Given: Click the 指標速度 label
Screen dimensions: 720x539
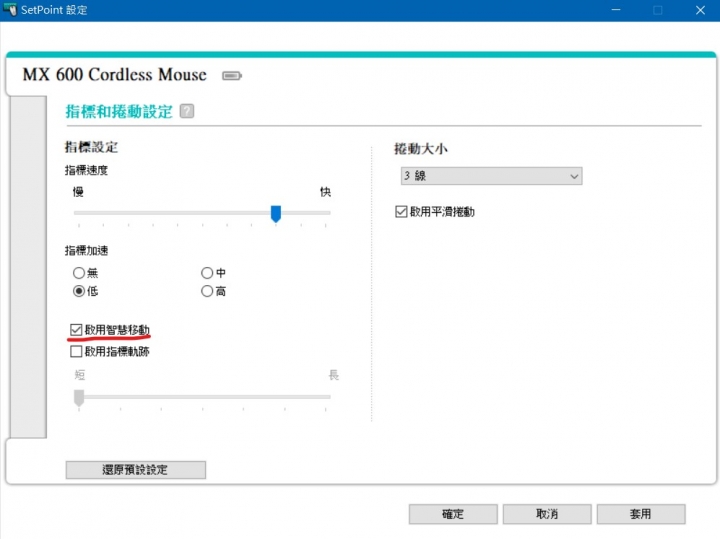Looking at the screenshot, I should pos(86,170).
